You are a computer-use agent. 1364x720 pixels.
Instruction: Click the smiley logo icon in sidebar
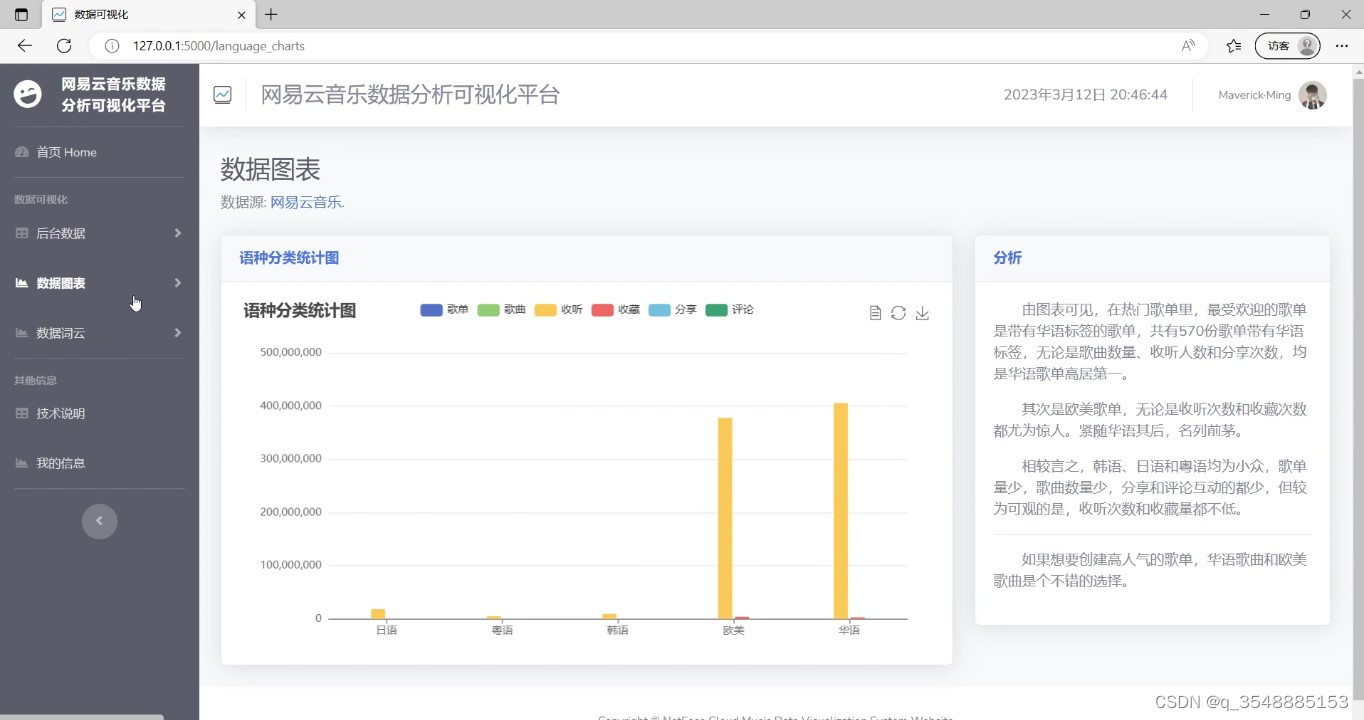pyautogui.click(x=28, y=94)
